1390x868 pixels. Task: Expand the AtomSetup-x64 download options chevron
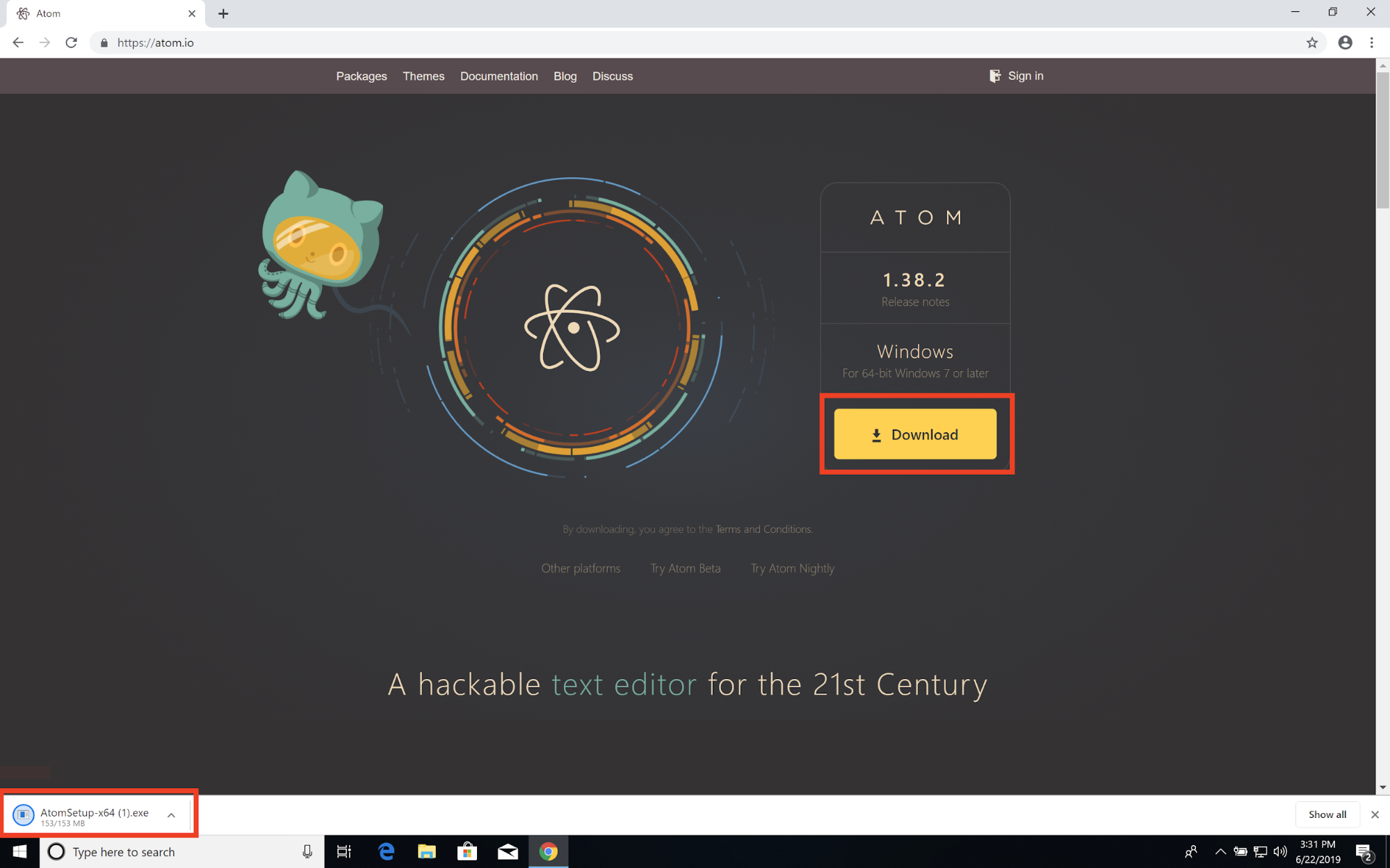171,814
